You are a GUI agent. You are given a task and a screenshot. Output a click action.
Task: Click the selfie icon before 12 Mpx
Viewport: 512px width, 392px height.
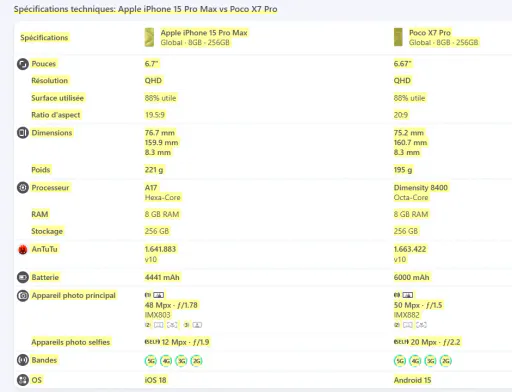coord(152,342)
